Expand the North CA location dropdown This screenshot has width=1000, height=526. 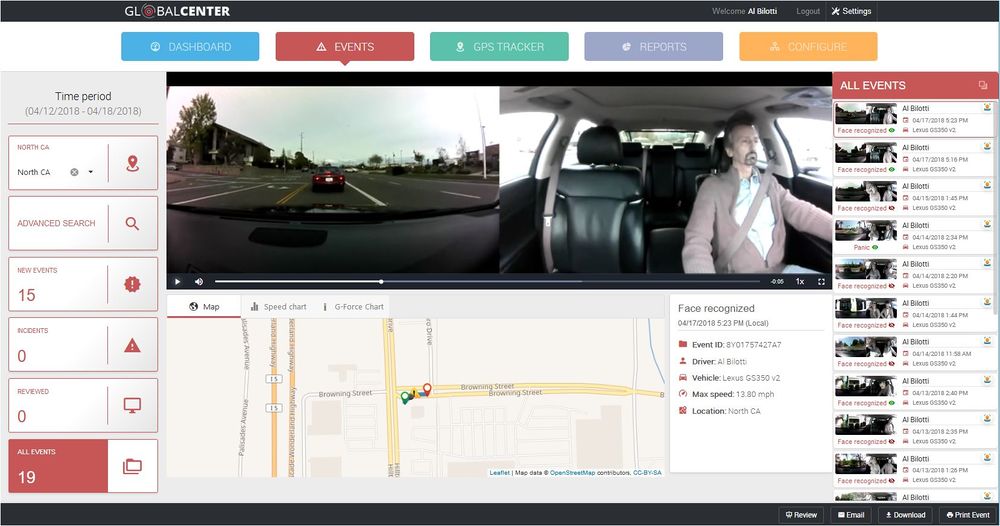tap(91, 172)
